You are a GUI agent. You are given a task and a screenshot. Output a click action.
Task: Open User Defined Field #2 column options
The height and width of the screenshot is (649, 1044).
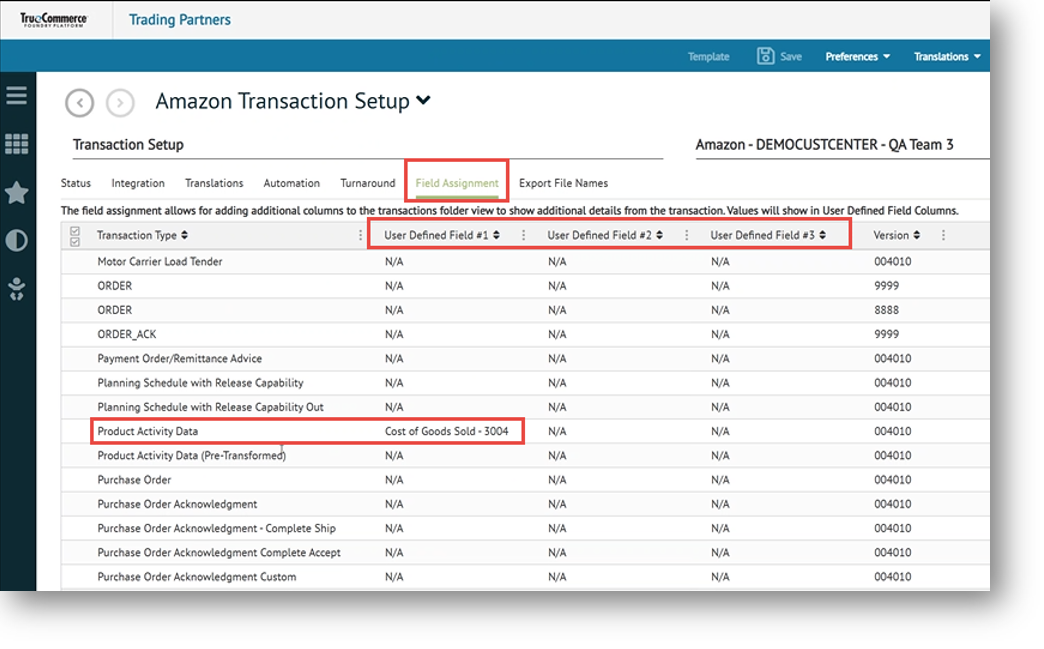686,235
